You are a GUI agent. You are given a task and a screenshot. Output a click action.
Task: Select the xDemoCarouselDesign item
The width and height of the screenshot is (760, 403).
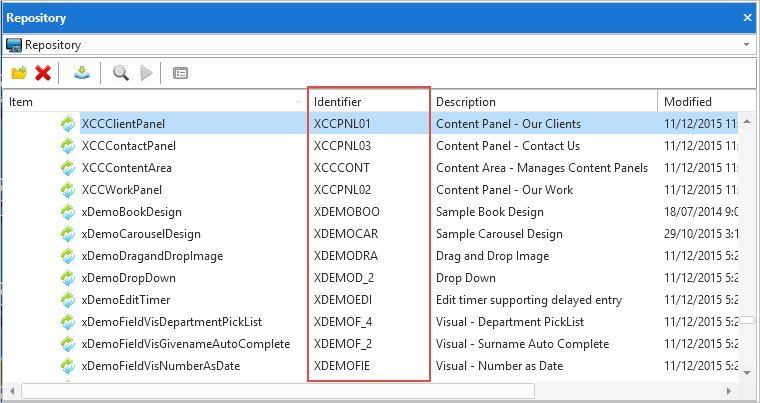[x=141, y=234]
